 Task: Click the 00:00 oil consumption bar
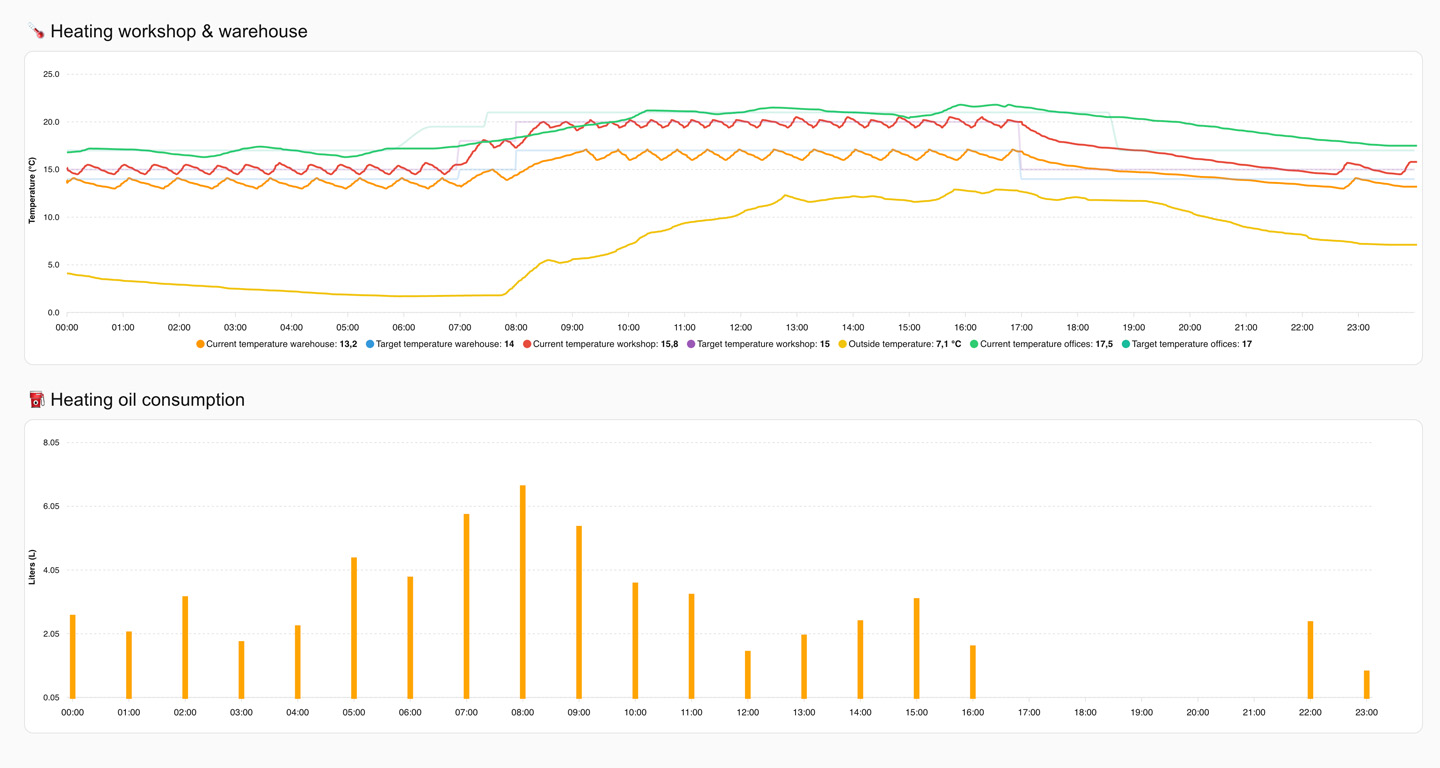73,656
